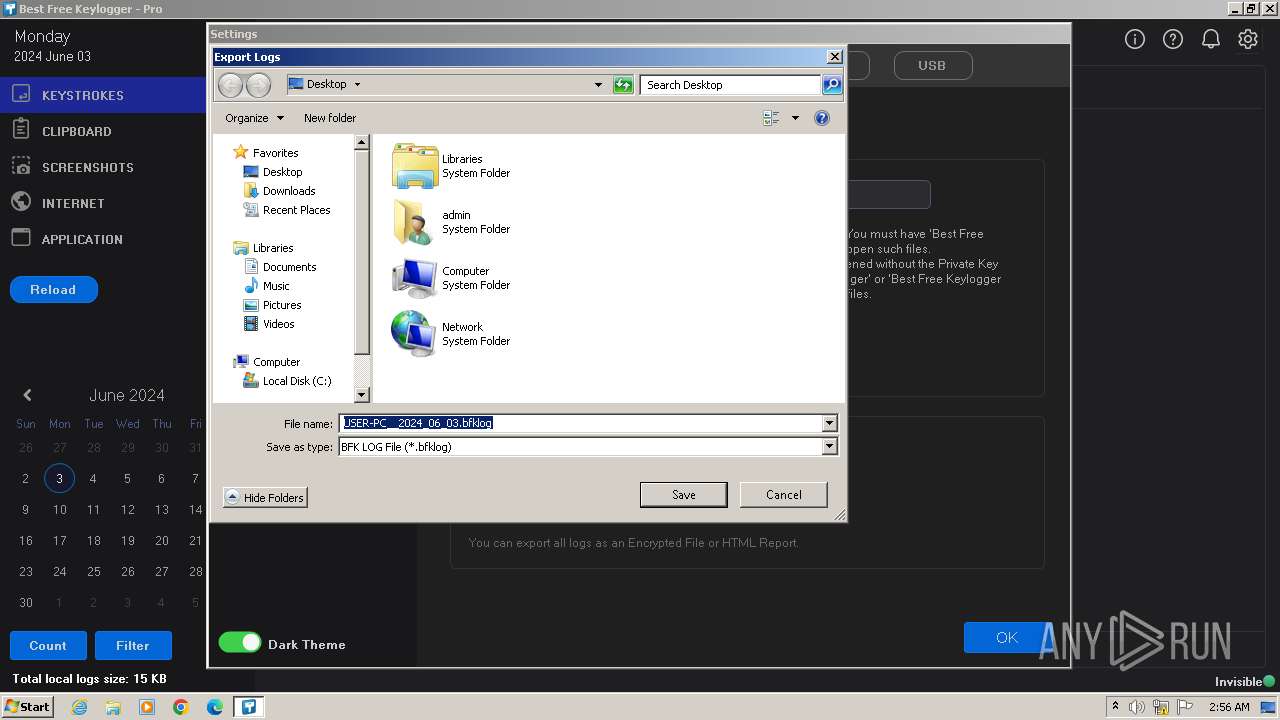Select Keystrokes in the sidebar
The width and height of the screenshot is (1280, 720).
point(103,95)
